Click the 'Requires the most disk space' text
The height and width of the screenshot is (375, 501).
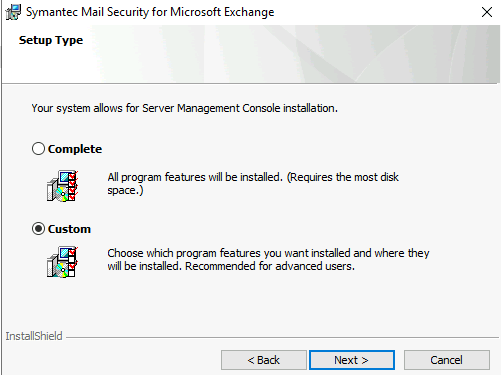coord(253,184)
